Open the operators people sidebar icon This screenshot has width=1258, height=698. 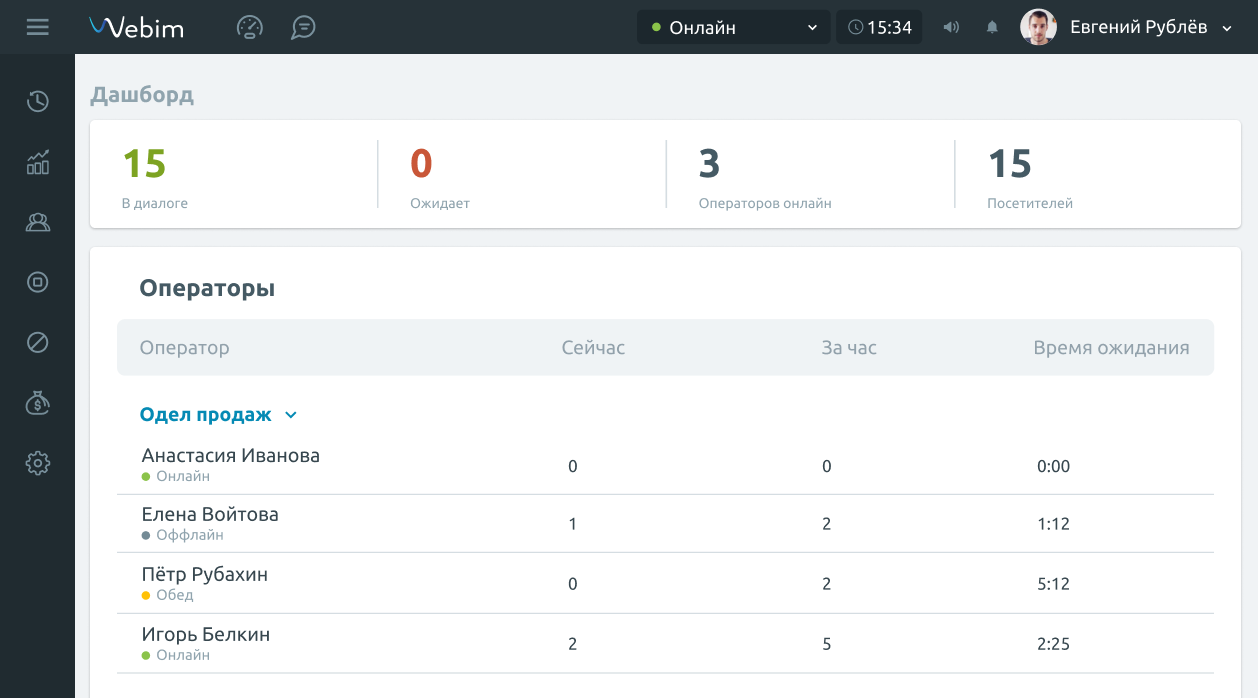click(x=38, y=222)
